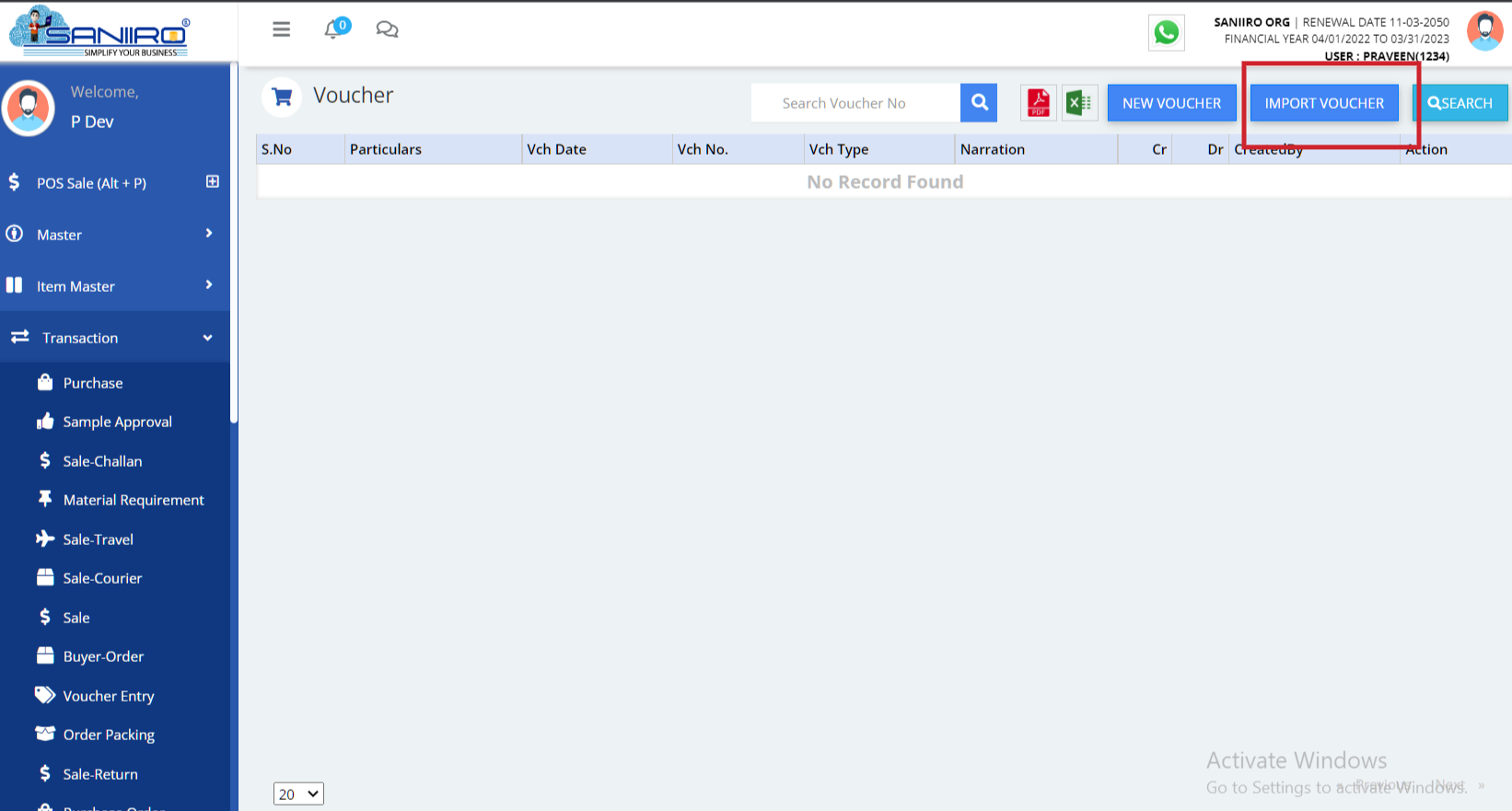Export vouchers as PDF

[x=1039, y=103]
